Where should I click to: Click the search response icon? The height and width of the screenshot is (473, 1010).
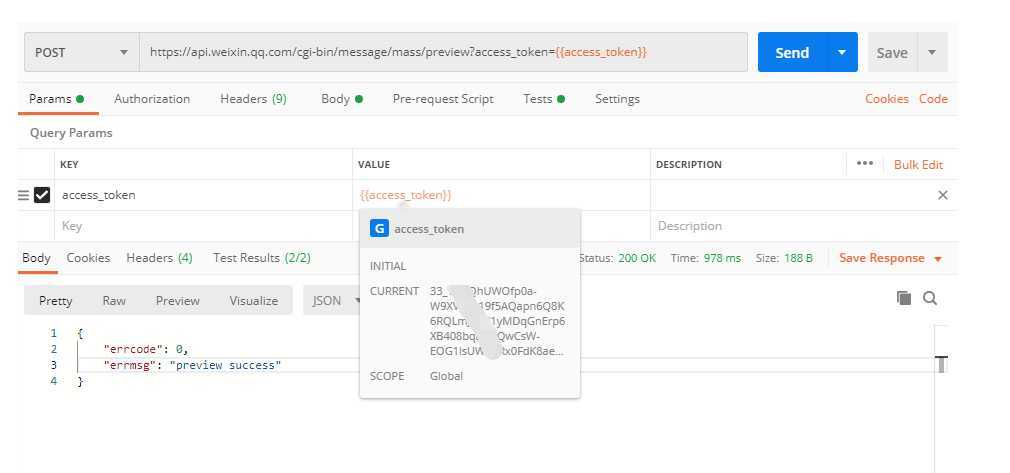click(929, 298)
